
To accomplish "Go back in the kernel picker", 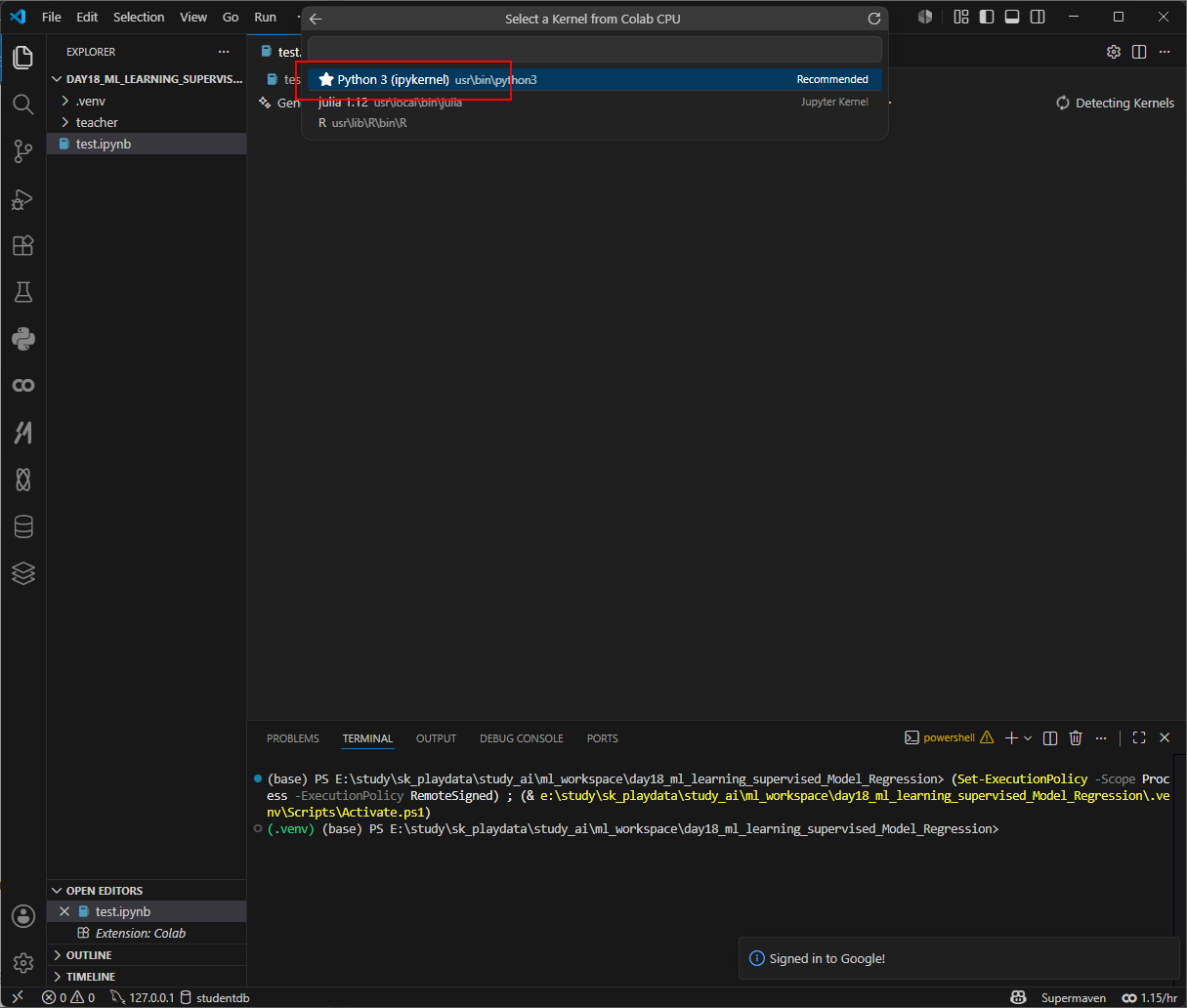I will 316,19.
